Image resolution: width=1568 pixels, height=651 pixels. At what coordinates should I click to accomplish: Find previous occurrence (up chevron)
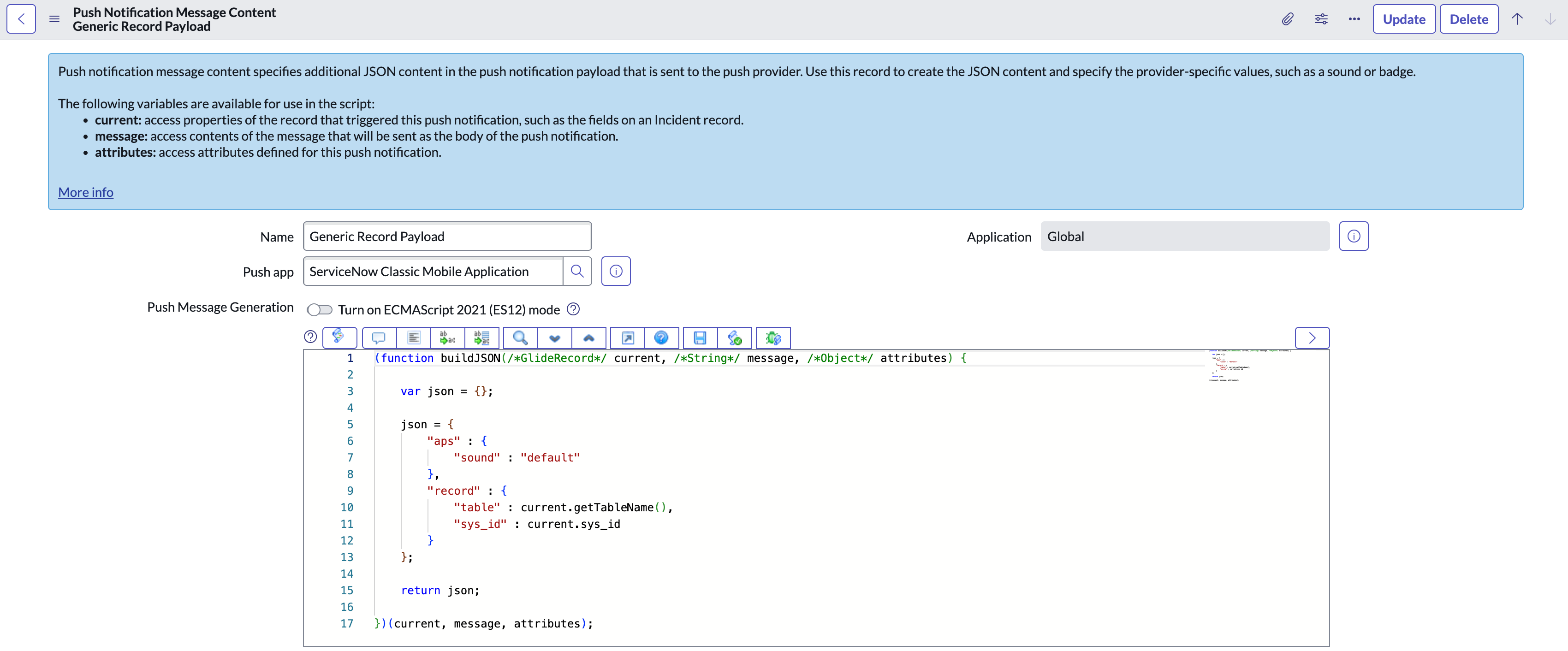(588, 337)
